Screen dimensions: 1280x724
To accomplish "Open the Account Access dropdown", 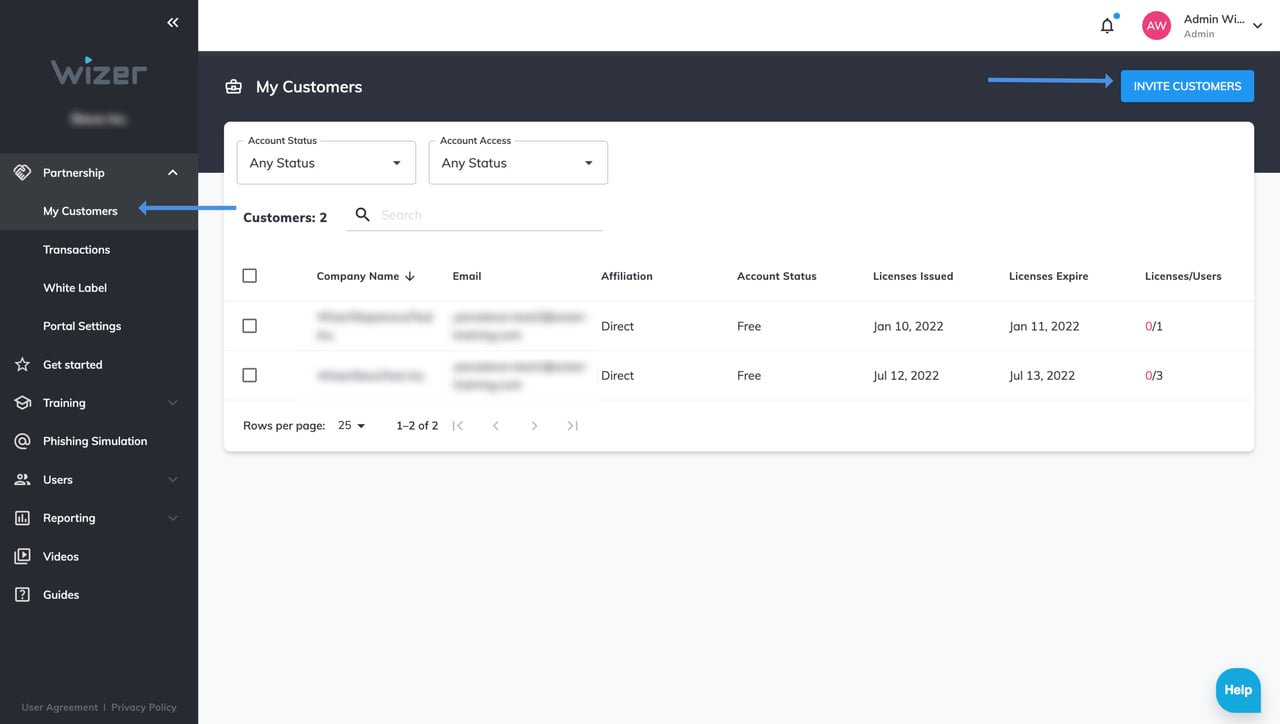I will tap(518, 163).
